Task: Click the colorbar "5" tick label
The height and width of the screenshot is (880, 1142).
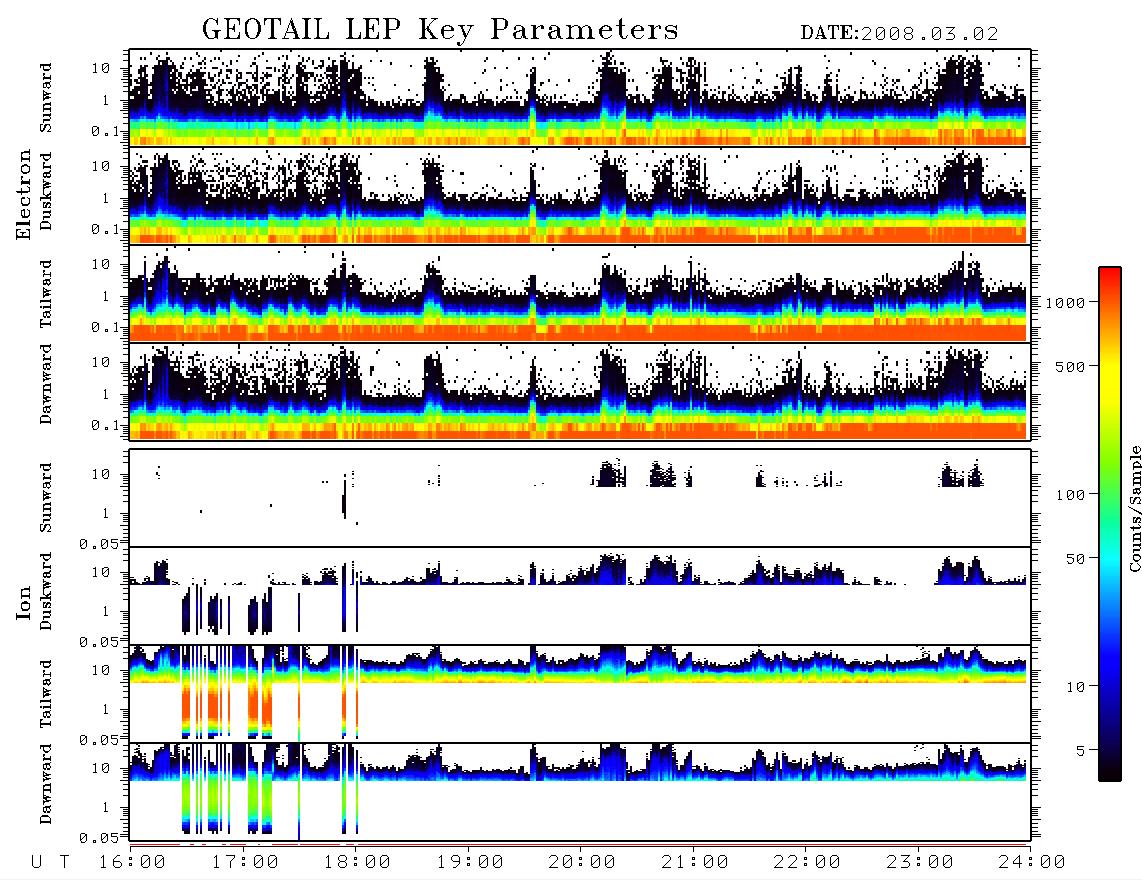Action: (x=1080, y=751)
